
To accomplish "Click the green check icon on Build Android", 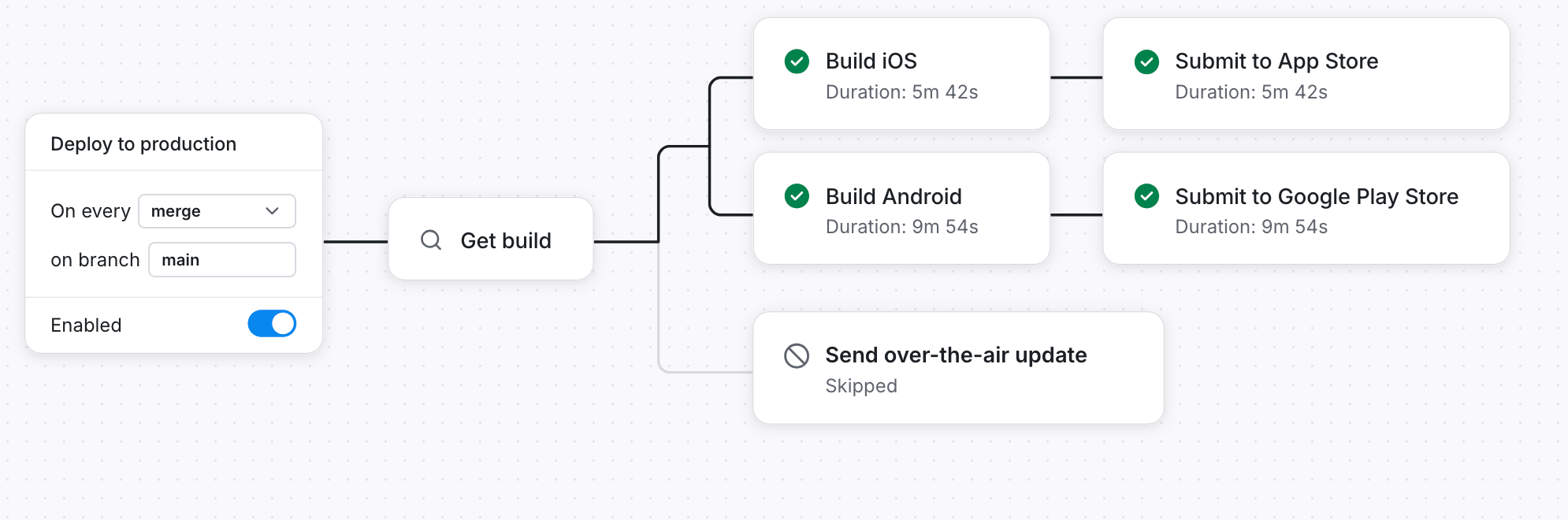I will click(x=797, y=196).
